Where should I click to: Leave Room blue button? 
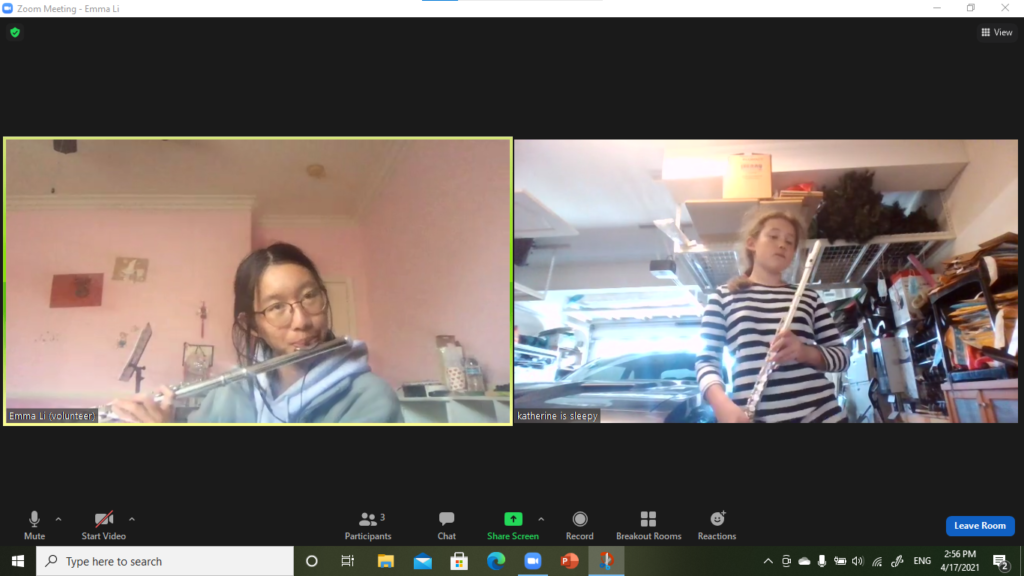[x=980, y=526]
